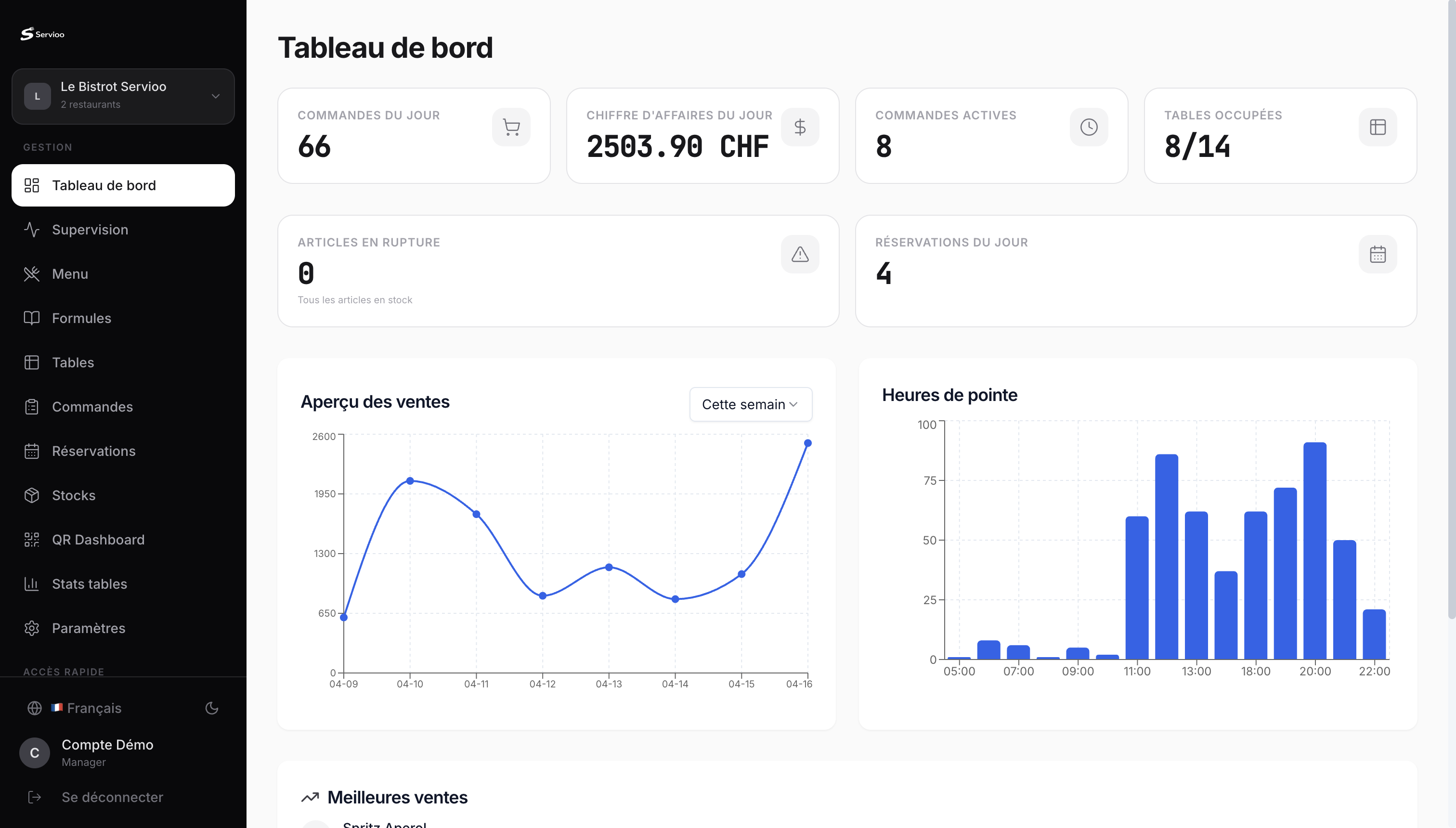Click the 8/14 tables occupied value
Viewport: 1456px width, 828px height.
coord(1197,146)
